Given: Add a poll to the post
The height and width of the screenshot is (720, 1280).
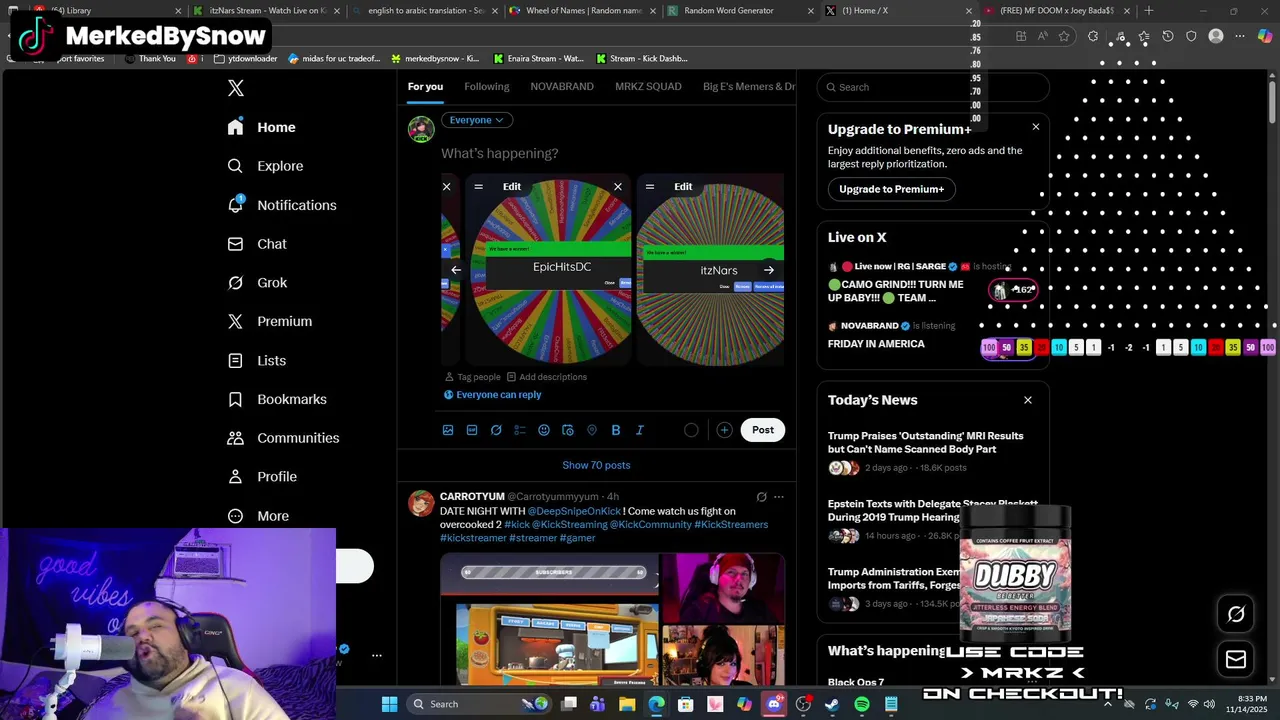Looking at the screenshot, I should point(520,430).
